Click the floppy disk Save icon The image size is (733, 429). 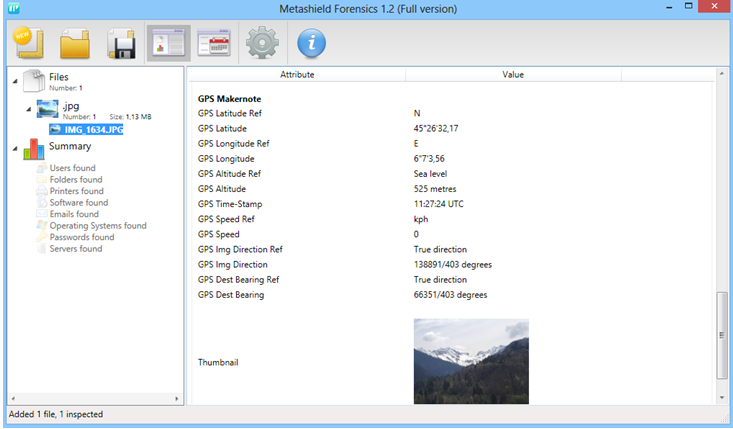[122, 44]
